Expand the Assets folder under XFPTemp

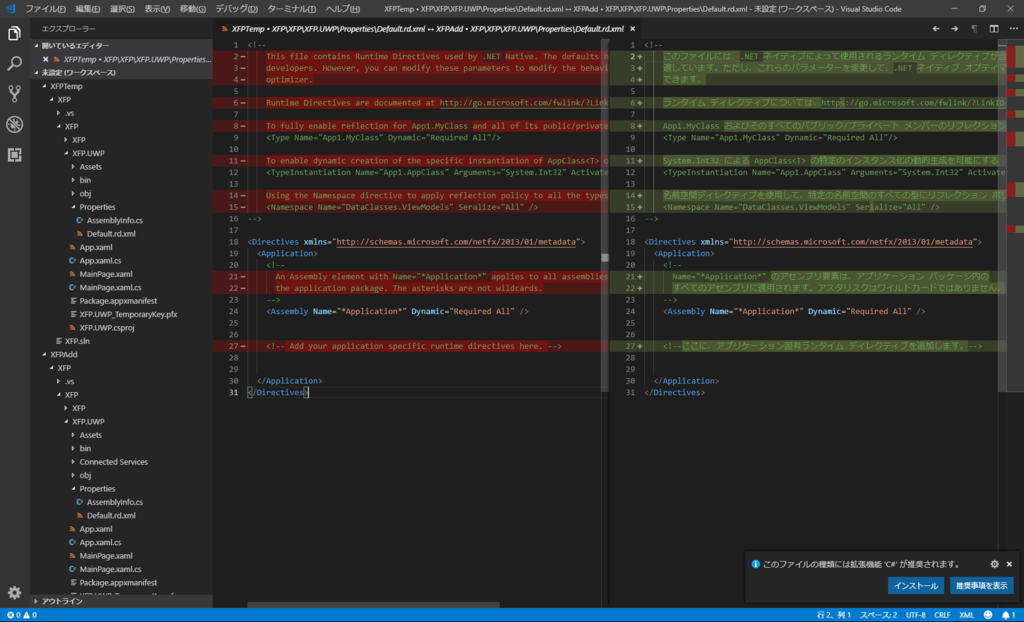click(x=90, y=167)
